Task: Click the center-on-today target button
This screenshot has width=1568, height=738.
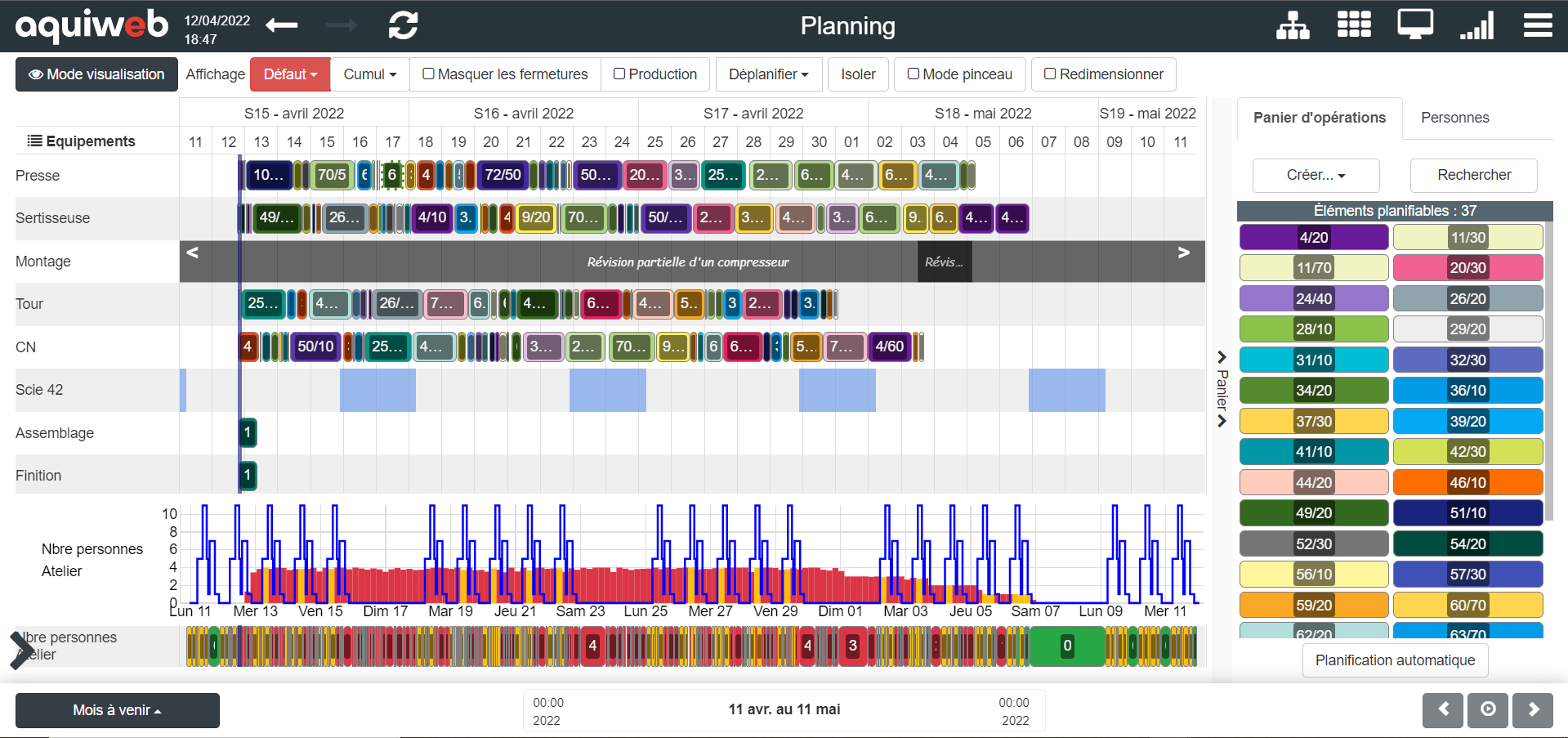Action: pos(1488,709)
